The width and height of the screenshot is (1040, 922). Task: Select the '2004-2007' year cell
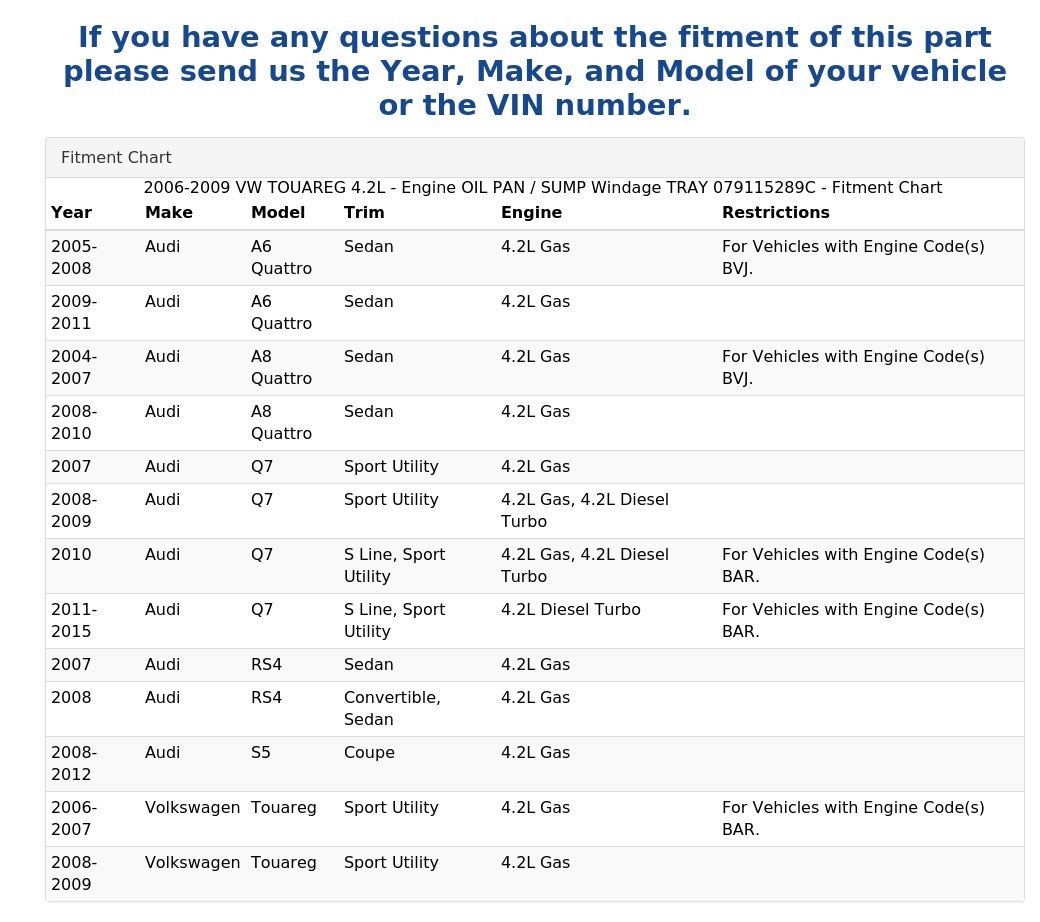click(x=74, y=367)
